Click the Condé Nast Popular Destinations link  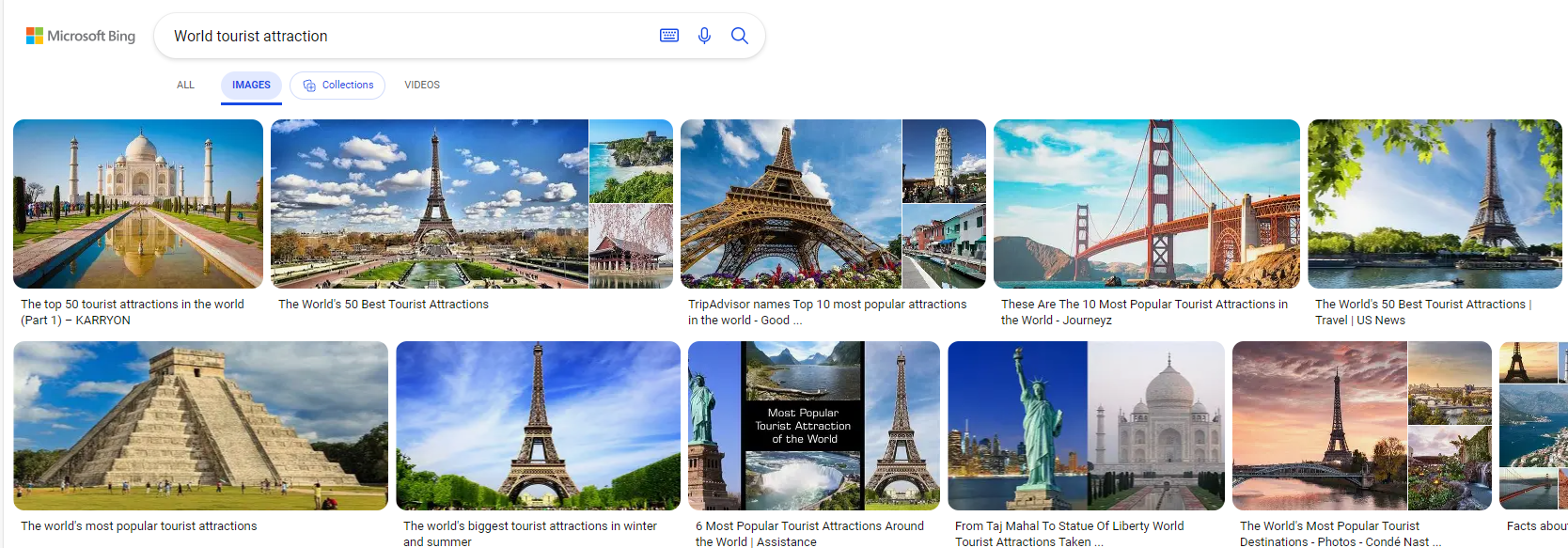click(1334, 534)
